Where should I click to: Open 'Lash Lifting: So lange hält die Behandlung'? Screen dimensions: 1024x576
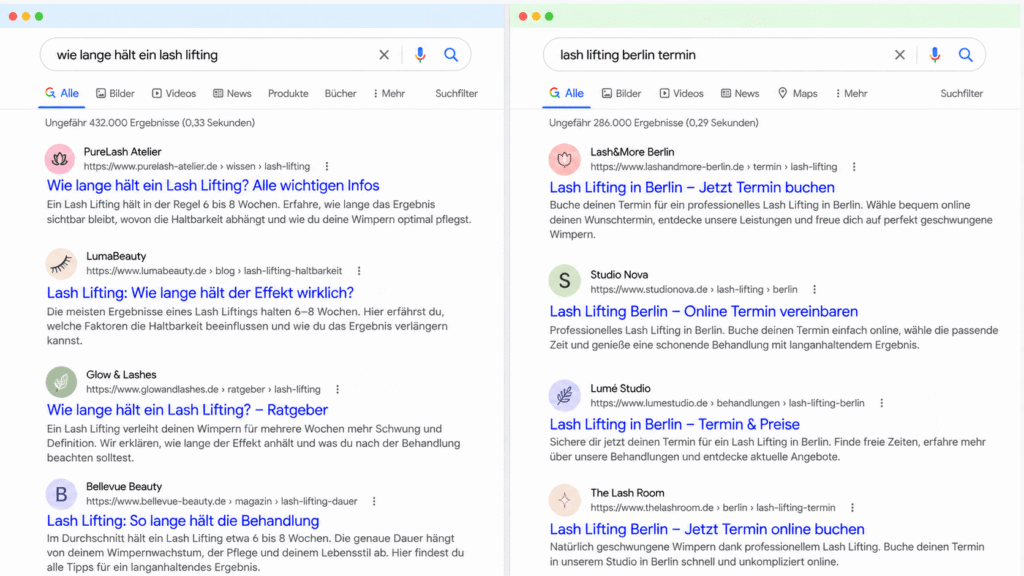click(x=183, y=521)
